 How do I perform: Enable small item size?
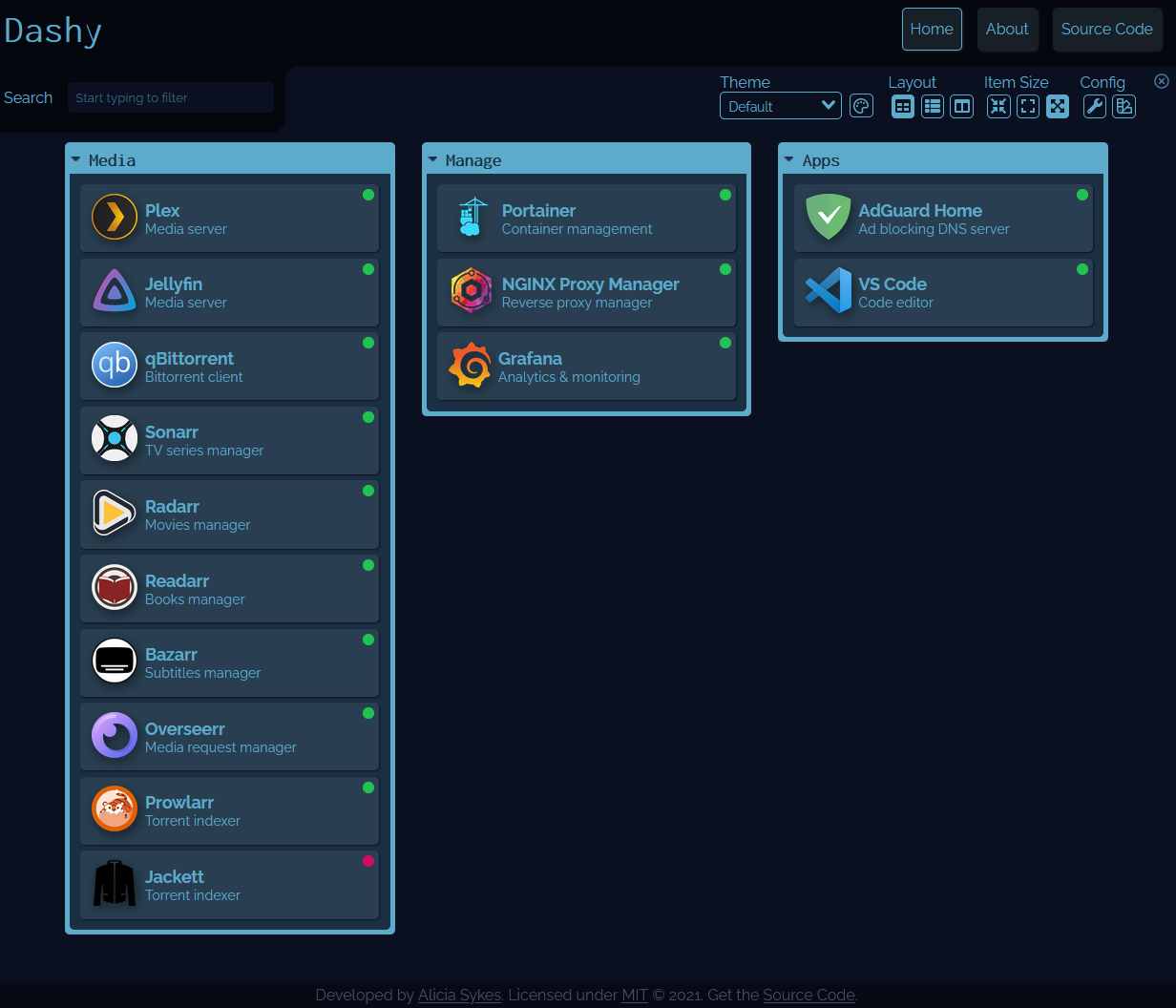coord(998,106)
